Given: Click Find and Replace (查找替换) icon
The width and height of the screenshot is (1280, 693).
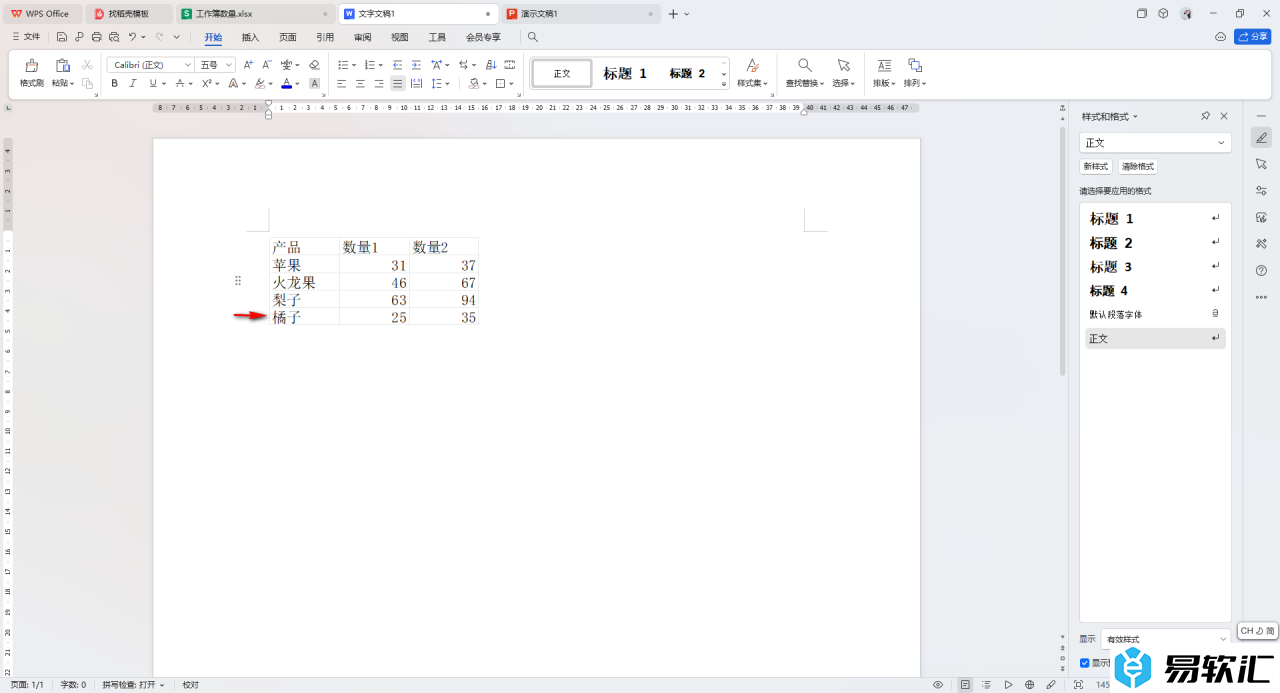Looking at the screenshot, I should tap(804, 65).
